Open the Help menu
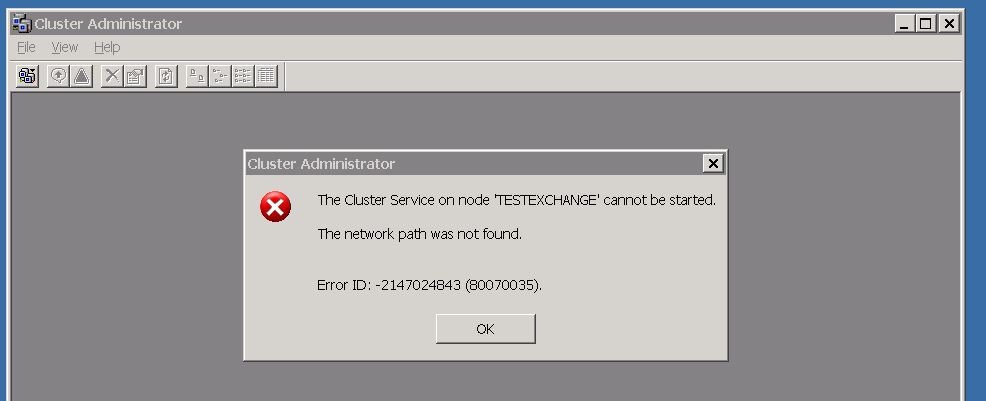 107,47
